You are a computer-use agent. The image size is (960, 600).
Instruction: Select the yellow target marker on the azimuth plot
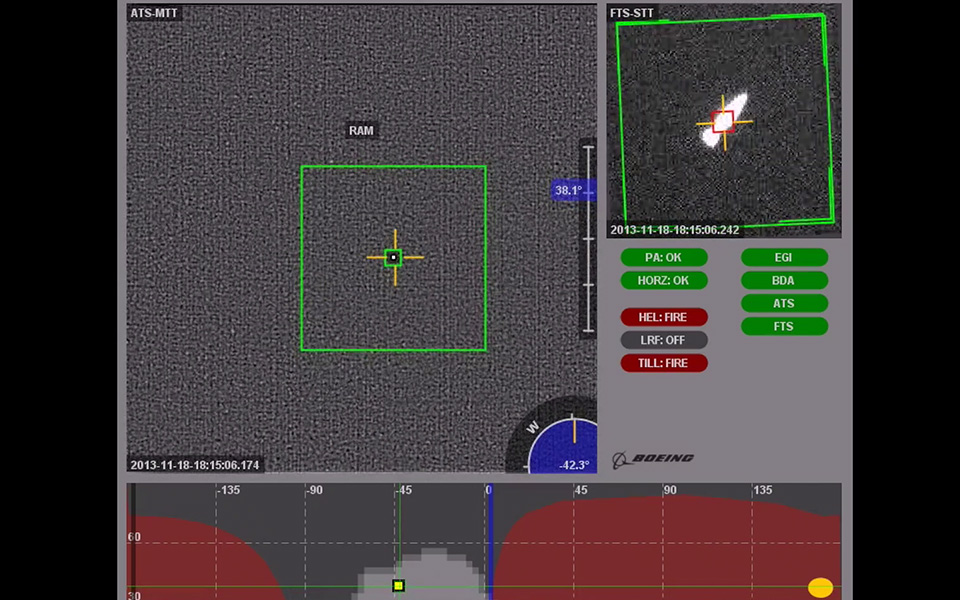[398, 585]
